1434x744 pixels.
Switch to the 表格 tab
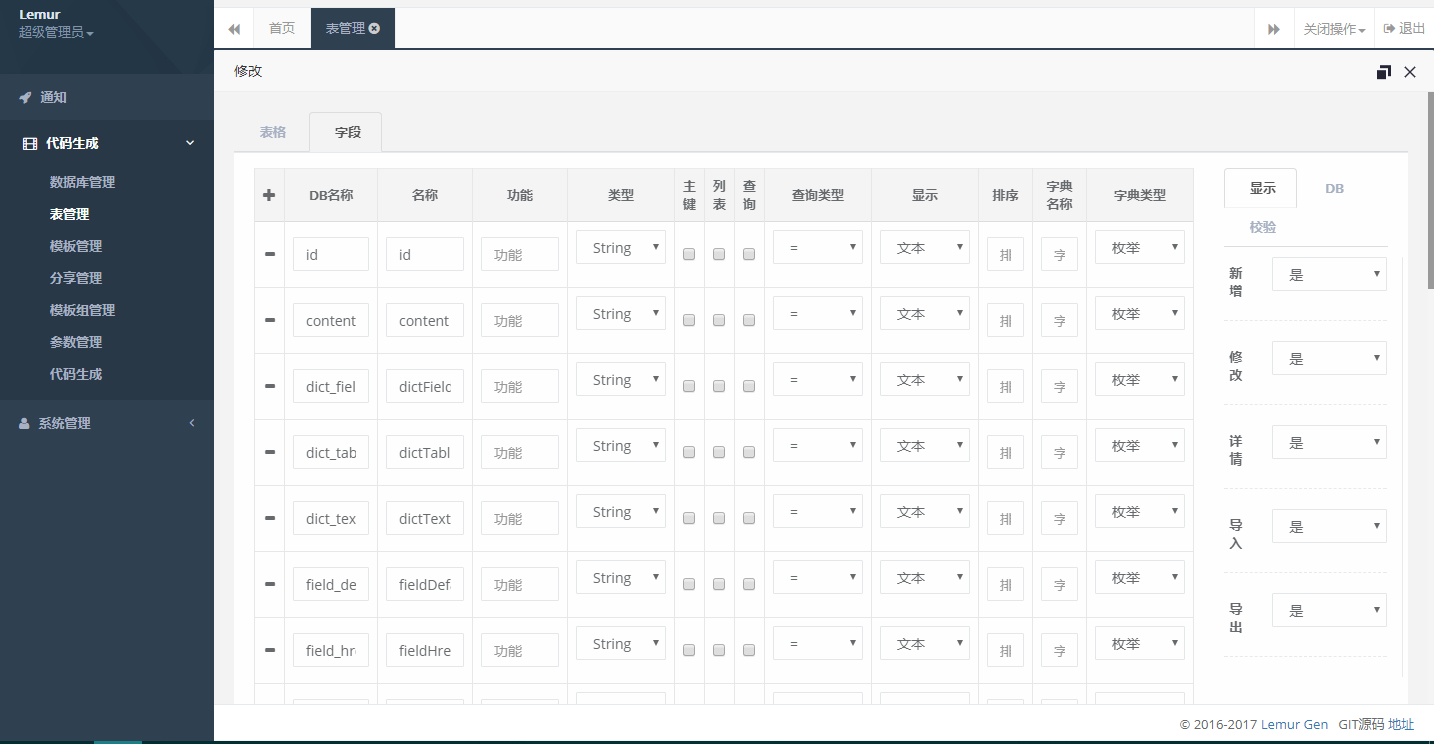coord(273,132)
